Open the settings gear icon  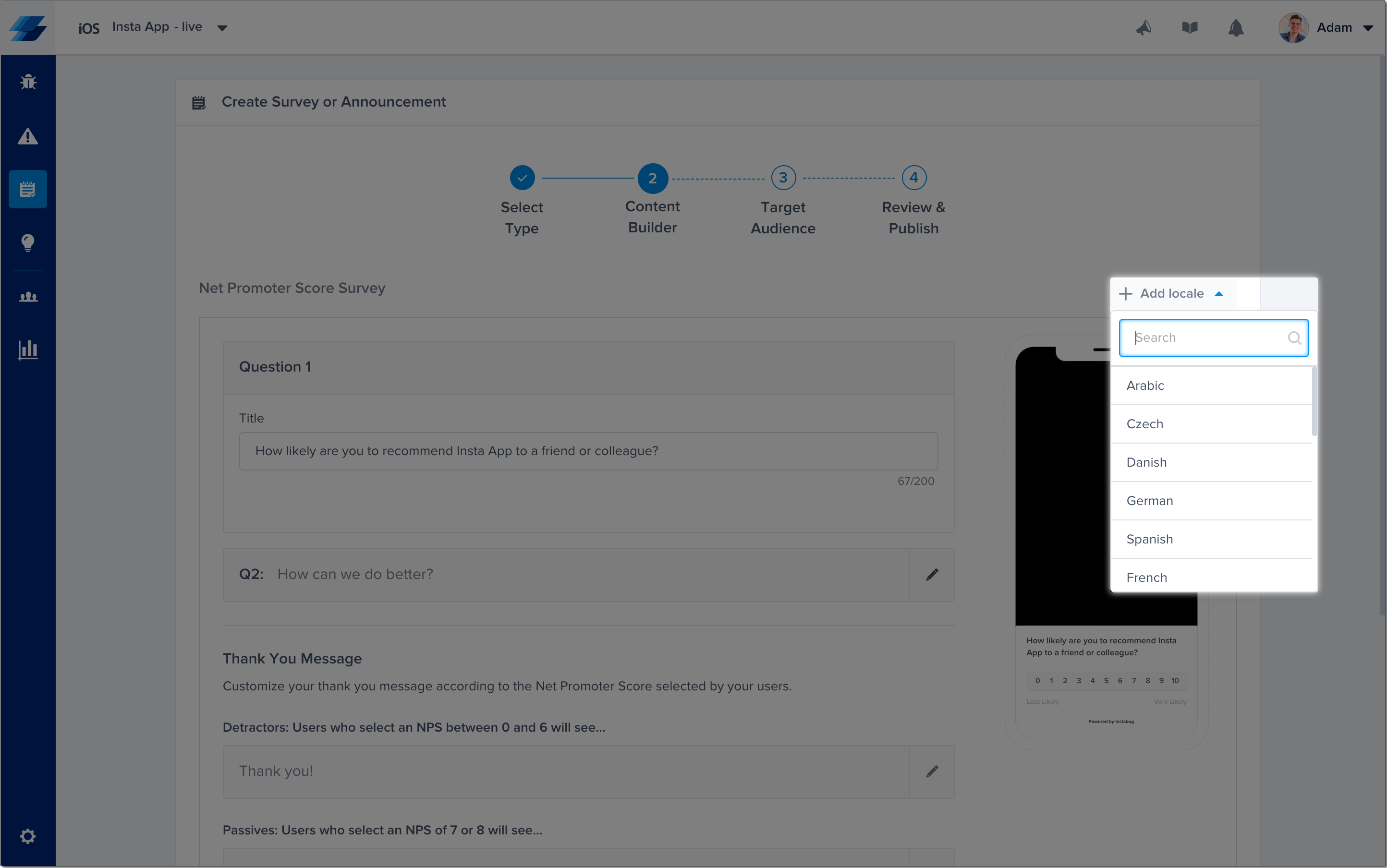pyautogui.click(x=27, y=836)
